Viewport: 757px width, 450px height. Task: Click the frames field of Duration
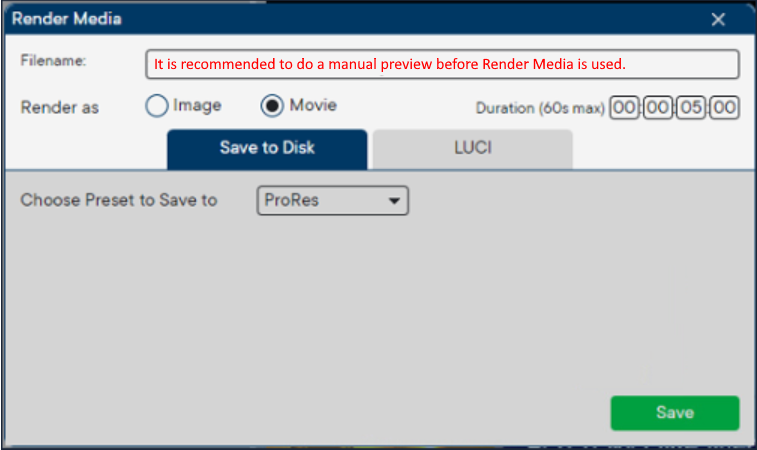(x=724, y=107)
